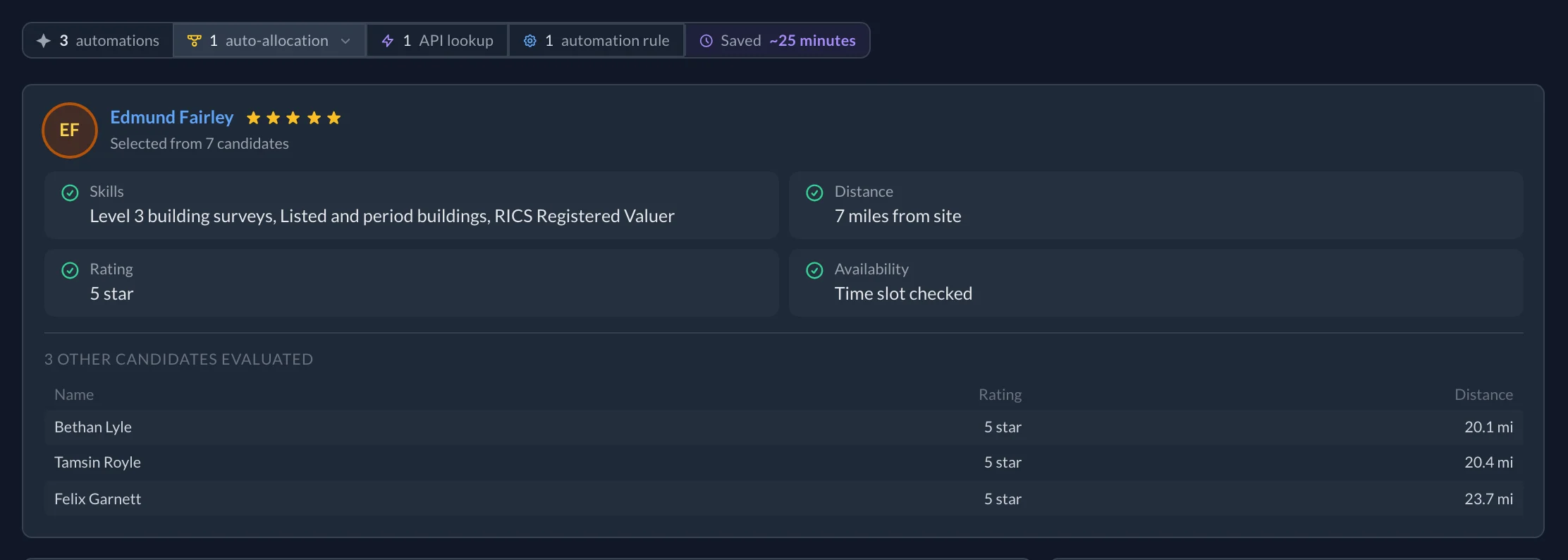Click the gear icon for automation rule
Image resolution: width=1568 pixels, height=560 pixels.
[x=529, y=41]
